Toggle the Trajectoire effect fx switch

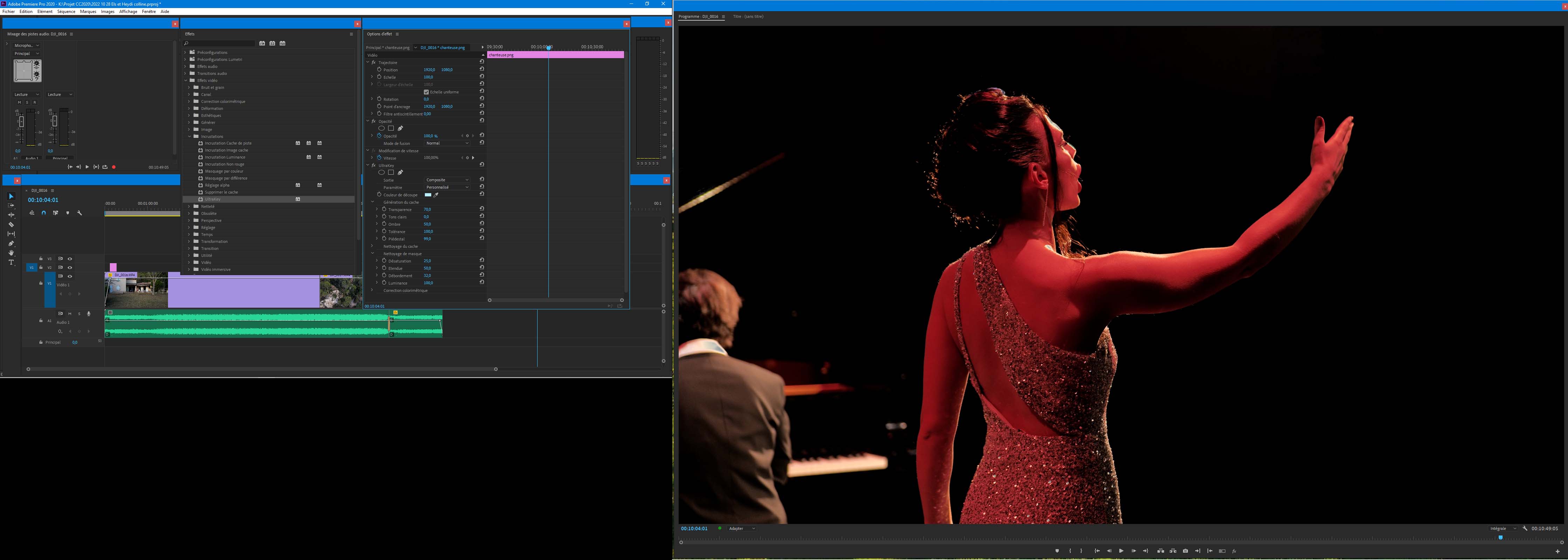[374, 62]
